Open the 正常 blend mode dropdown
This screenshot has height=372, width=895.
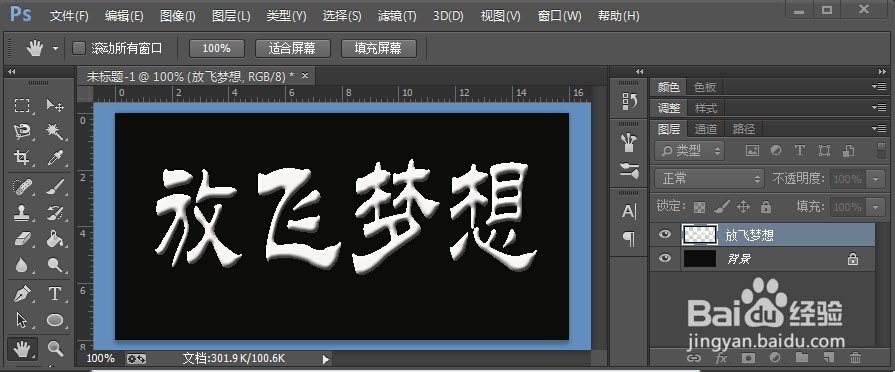click(709, 179)
